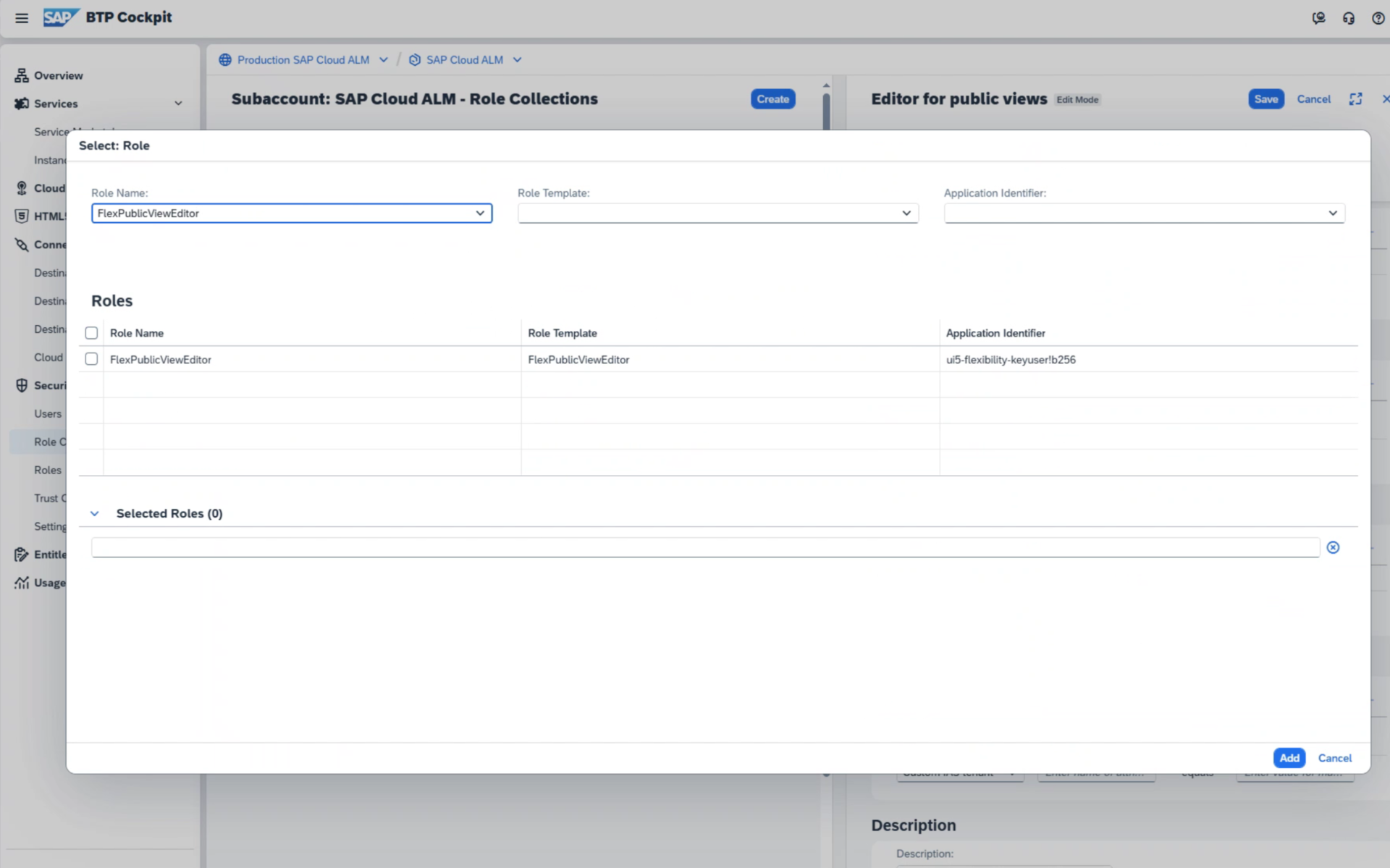Collapse the Selected Roles section
The width and height of the screenshot is (1390, 868).
[94, 513]
